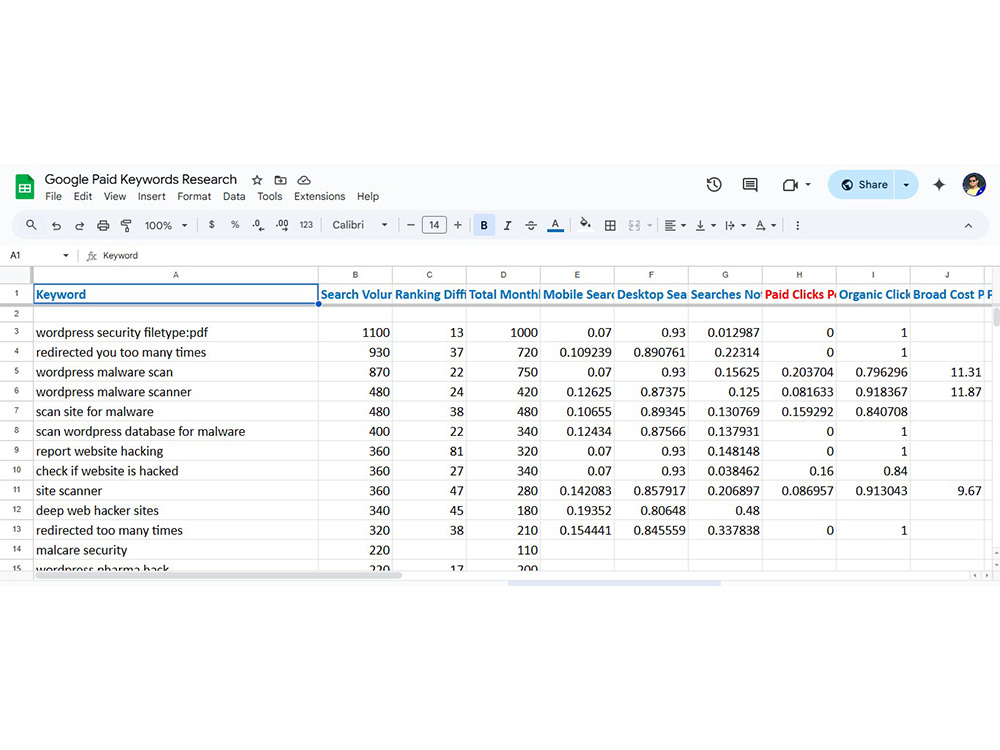Click the search menus magnifier icon
Screen dimensions: 1000x750
31,225
